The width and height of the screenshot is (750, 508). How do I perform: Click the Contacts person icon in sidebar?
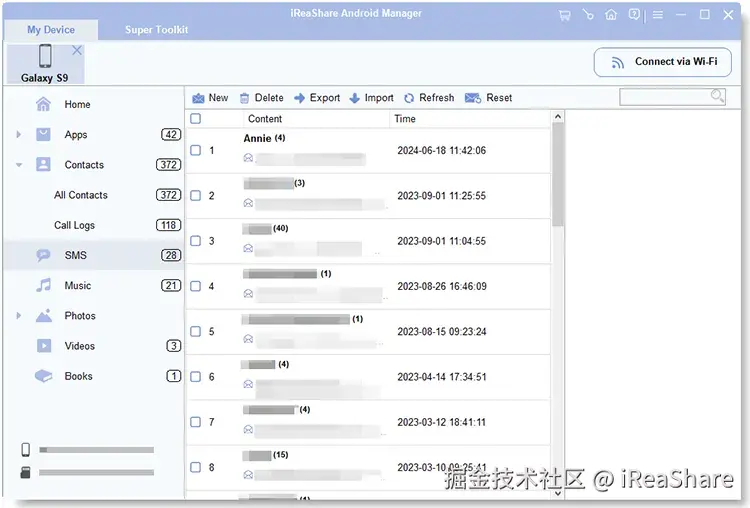tap(44, 165)
